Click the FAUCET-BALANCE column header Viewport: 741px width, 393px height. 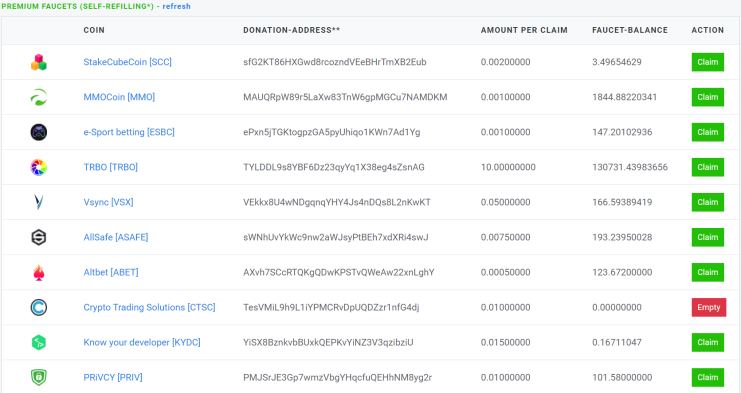pos(630,30)
